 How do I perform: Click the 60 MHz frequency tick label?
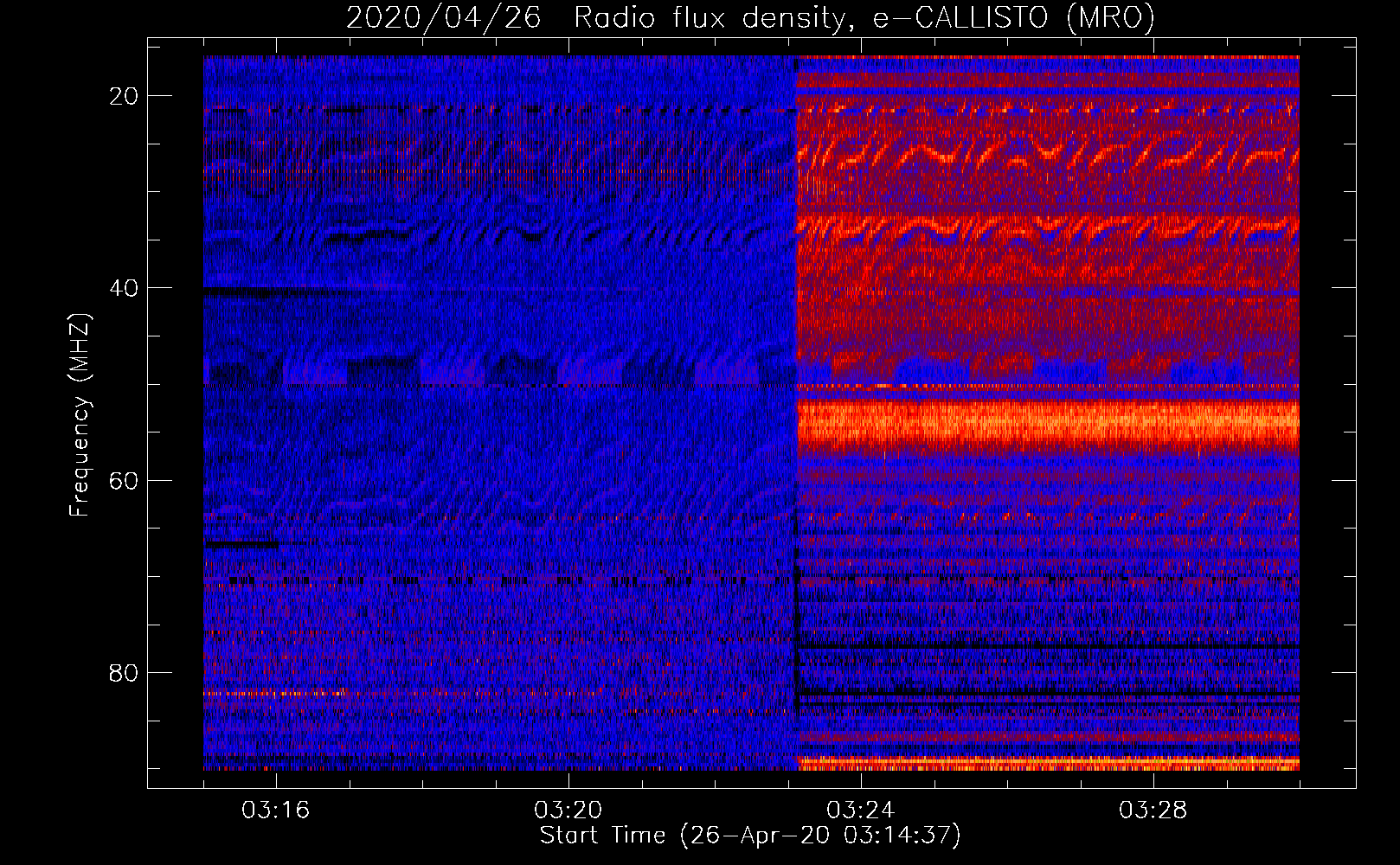click(124, 480)
